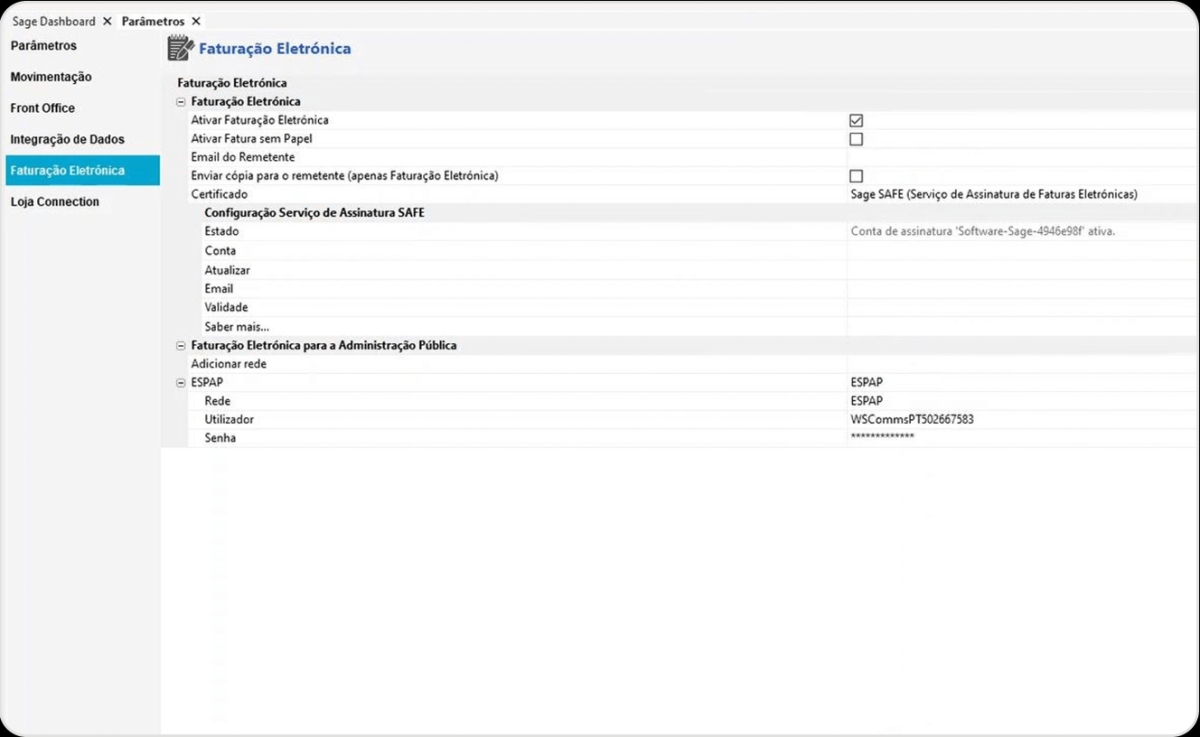The image size is (1200, 737).
Task: Close the Parâmetros tab
Action: pyautogui.click(x=196, y=21)
